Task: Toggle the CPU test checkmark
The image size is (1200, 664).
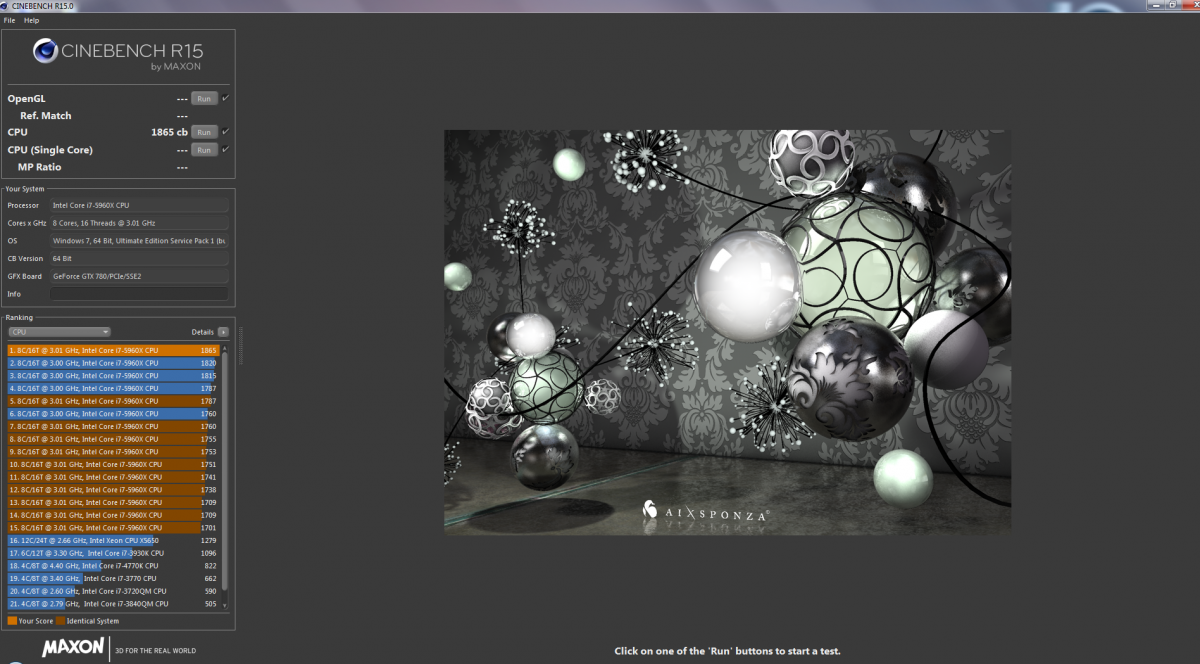Action: [226, 132]
